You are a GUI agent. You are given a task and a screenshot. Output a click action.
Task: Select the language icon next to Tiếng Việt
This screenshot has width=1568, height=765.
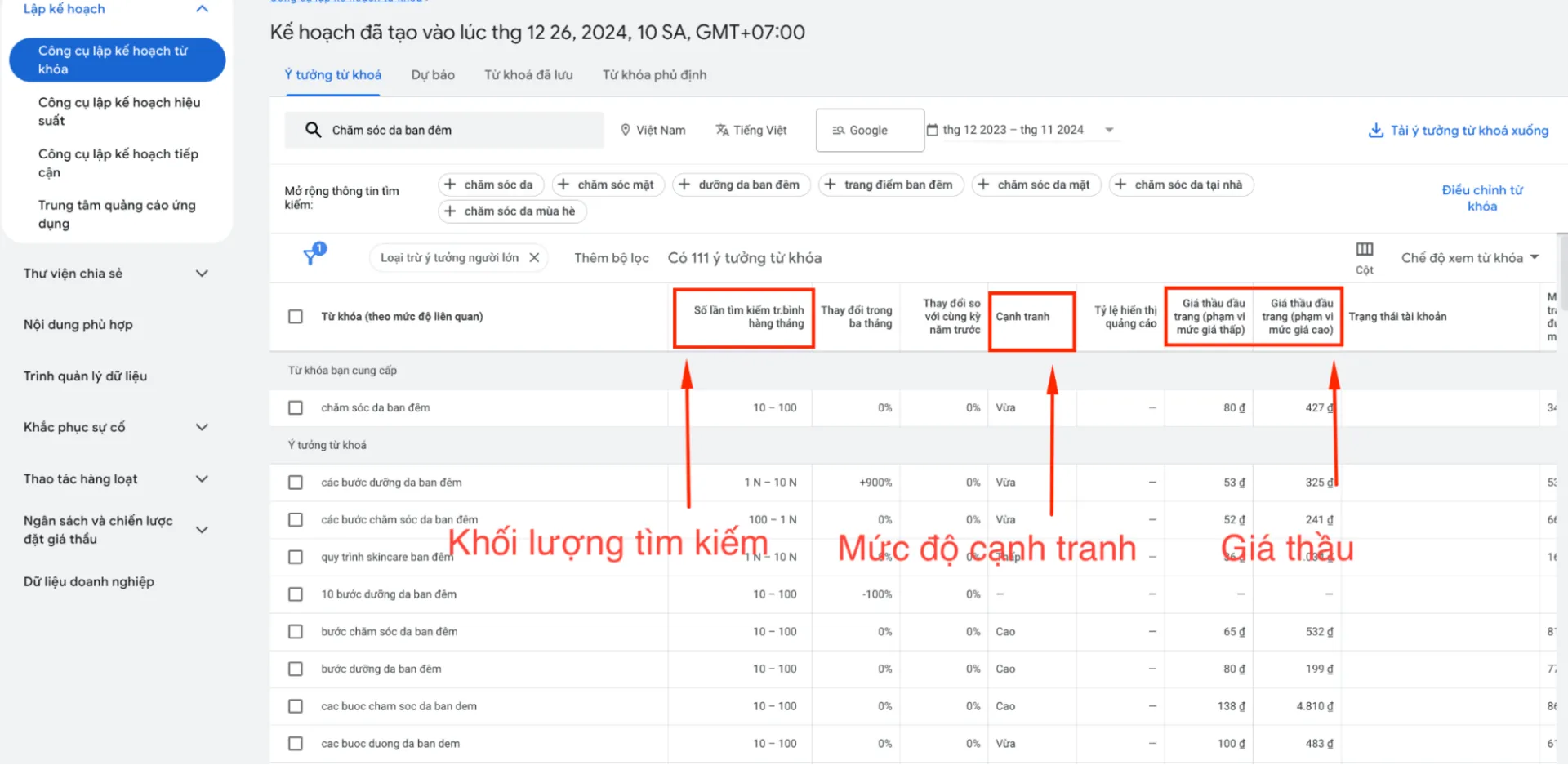coord(722,129)
